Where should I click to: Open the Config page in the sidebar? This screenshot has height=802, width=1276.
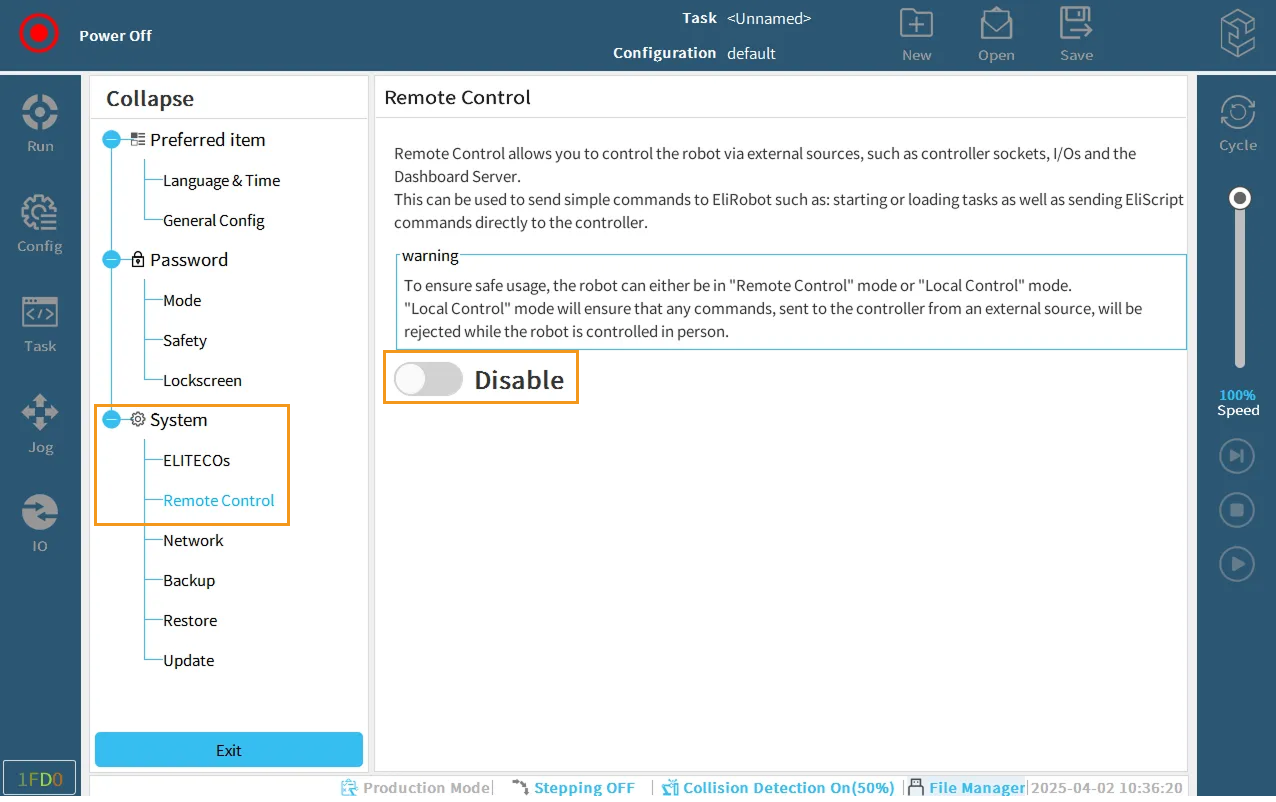(x=40, y=223)
